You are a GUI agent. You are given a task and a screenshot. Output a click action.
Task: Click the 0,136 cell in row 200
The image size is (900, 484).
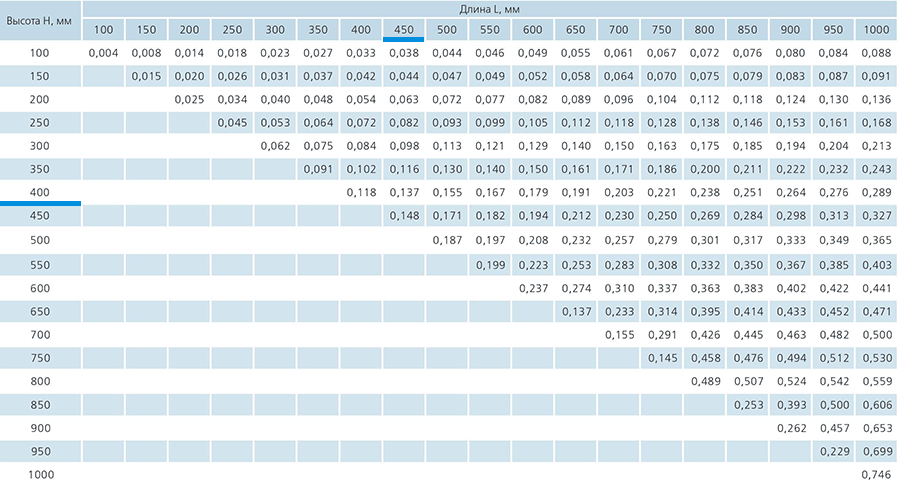(x=876, y=99)
